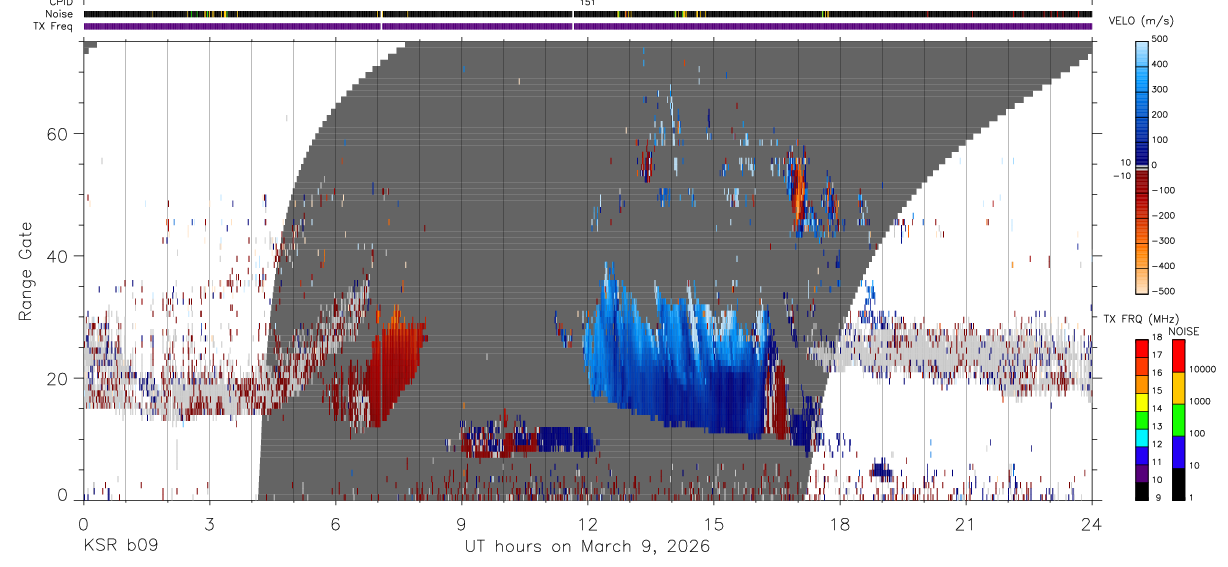Click the "Range Gate" y-axis label
This screenshot has height=567, width=1228.
click(28, 272)
